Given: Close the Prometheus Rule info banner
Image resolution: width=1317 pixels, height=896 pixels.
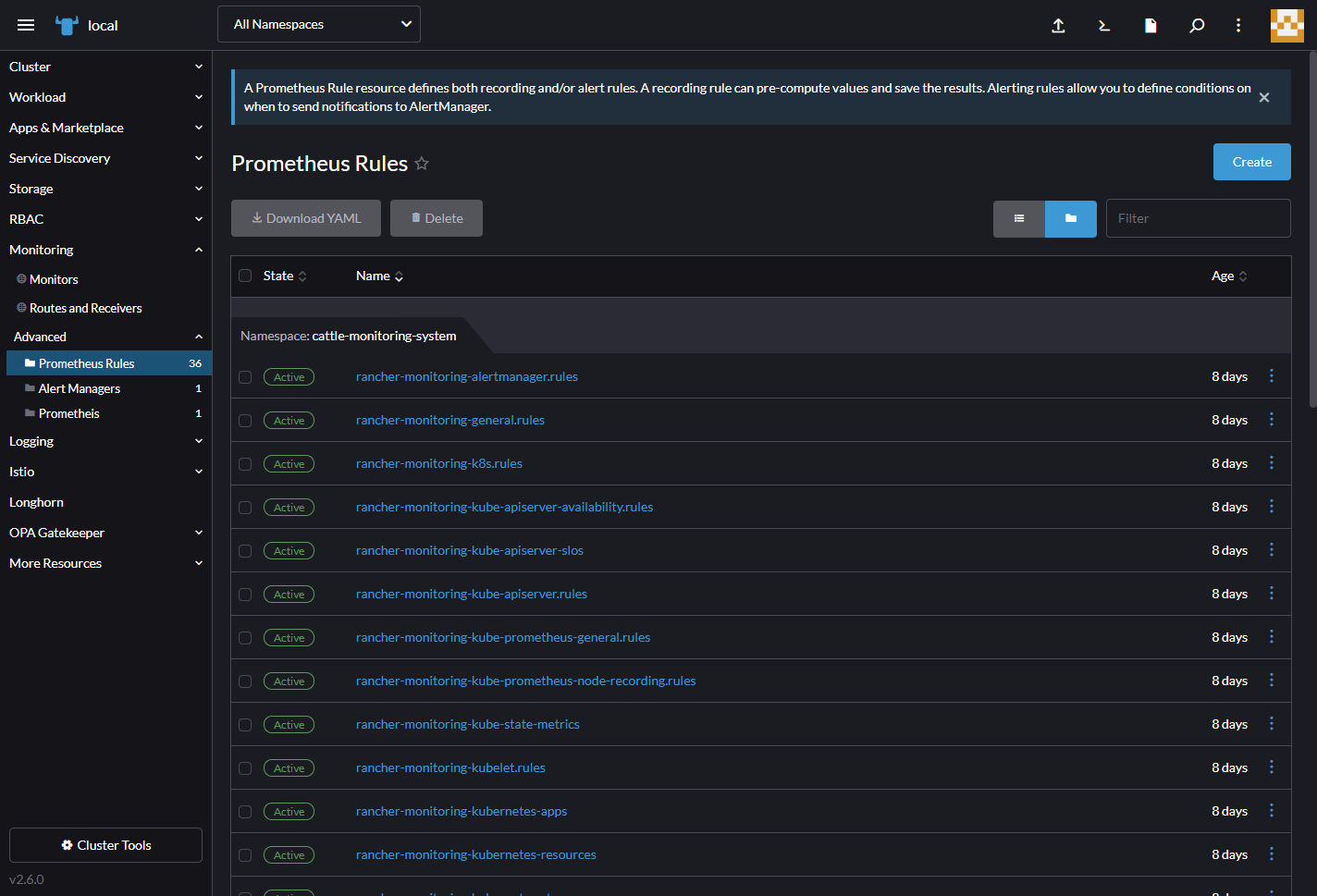Looking at the screenshot, I should tap(1264, 97).
